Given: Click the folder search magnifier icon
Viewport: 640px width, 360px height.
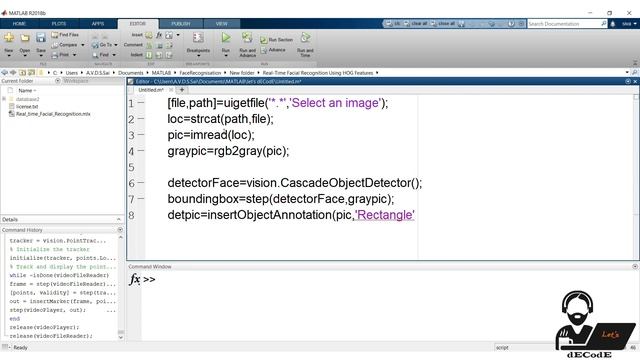Looking at the screenshot, I should [635, 73].
